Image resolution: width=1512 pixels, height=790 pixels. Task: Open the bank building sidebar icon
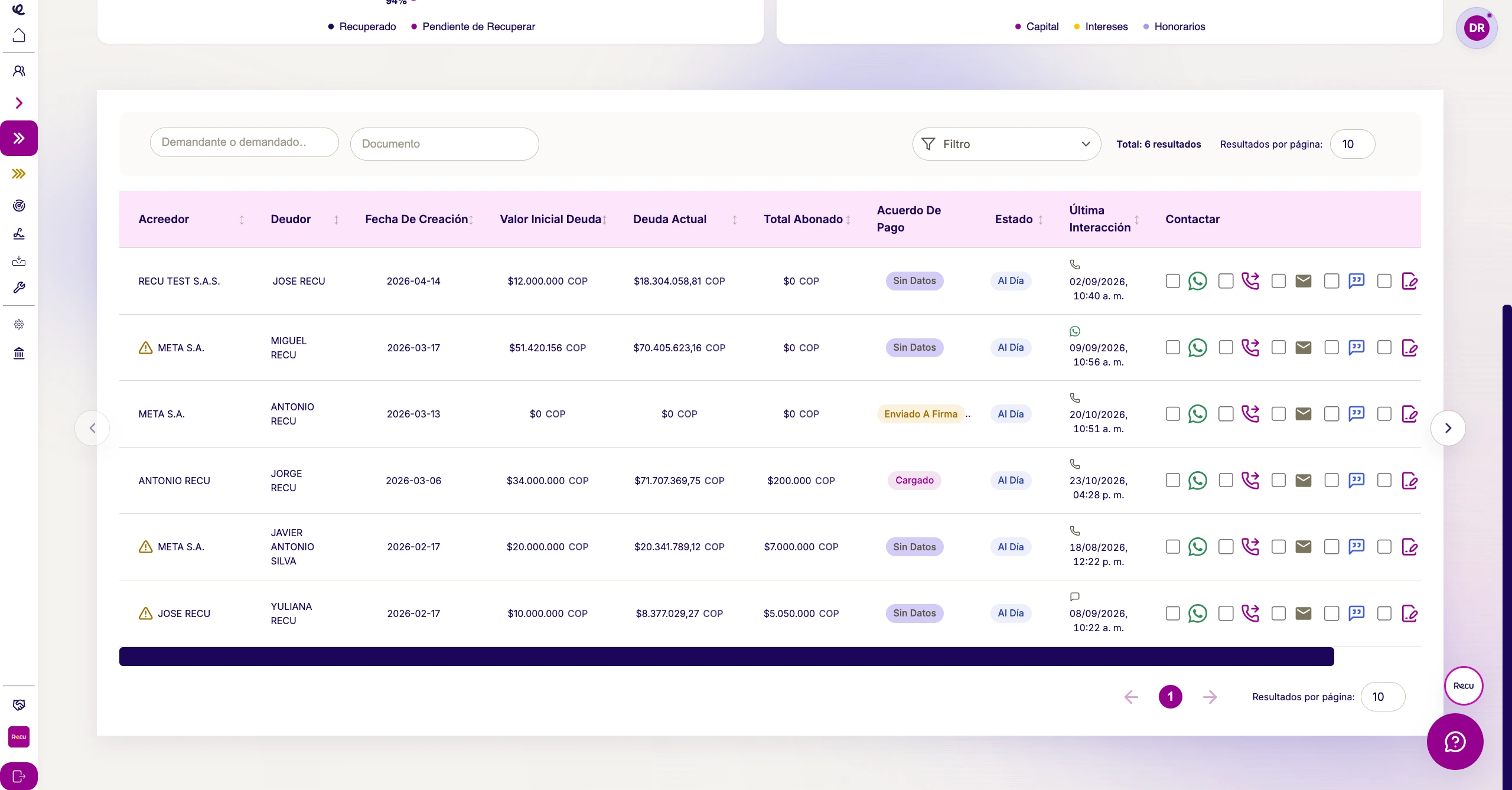[19, 353]
